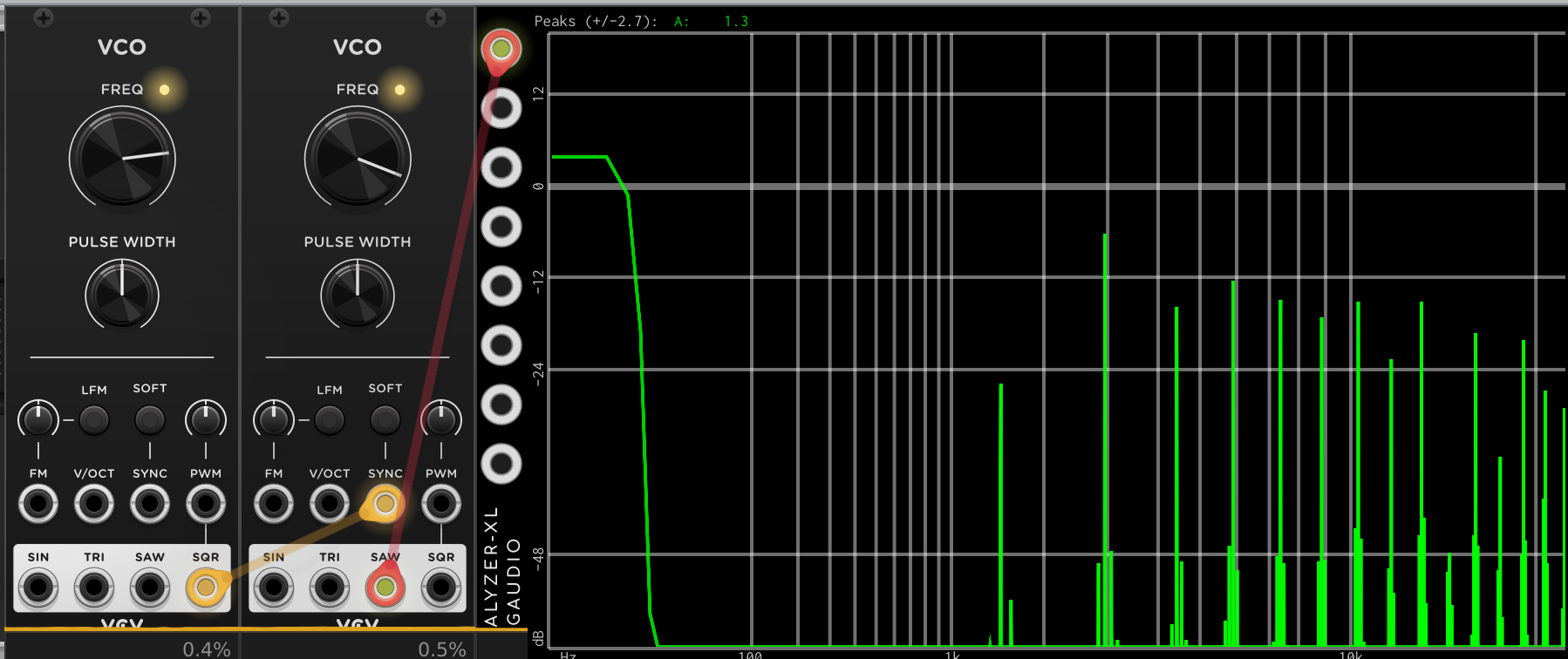Image resolution: width=1568 pixels, height=659 pixels.
Task: Click the 0.5% CPU meter readout
Action: pyautogui.click(x=442, y=649)
